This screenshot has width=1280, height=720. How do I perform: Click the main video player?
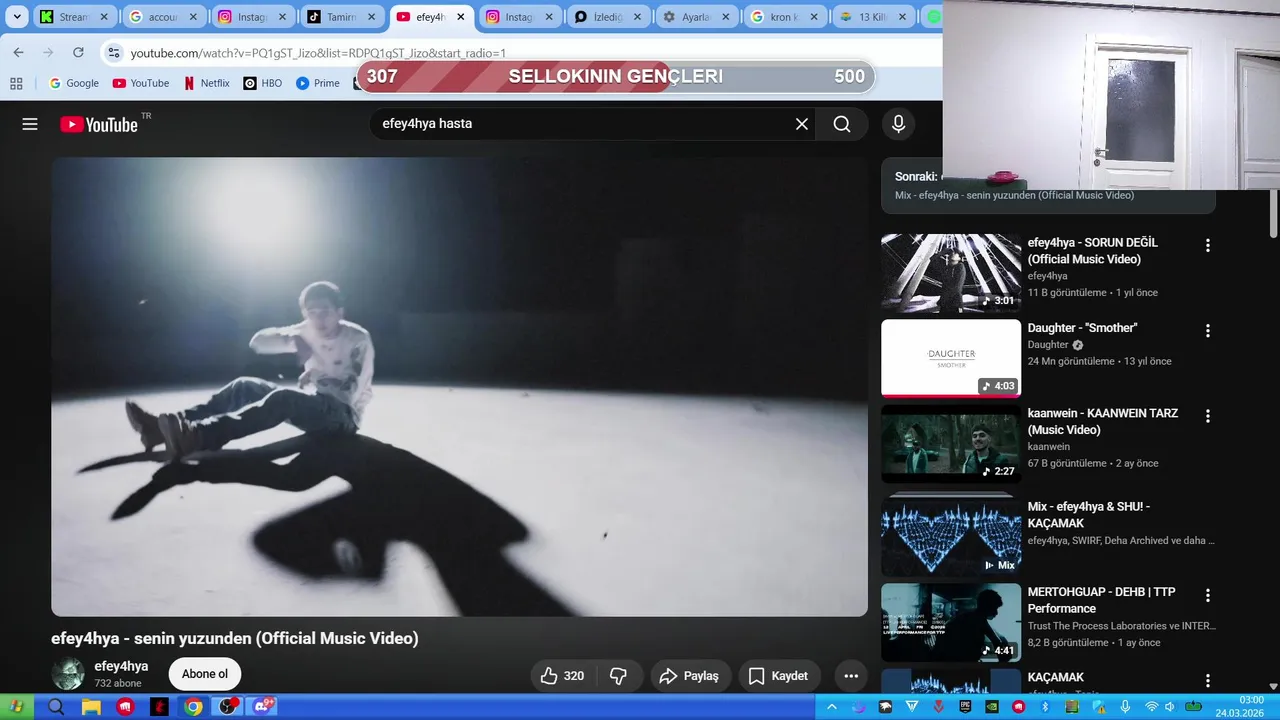(x=459, y=387)
